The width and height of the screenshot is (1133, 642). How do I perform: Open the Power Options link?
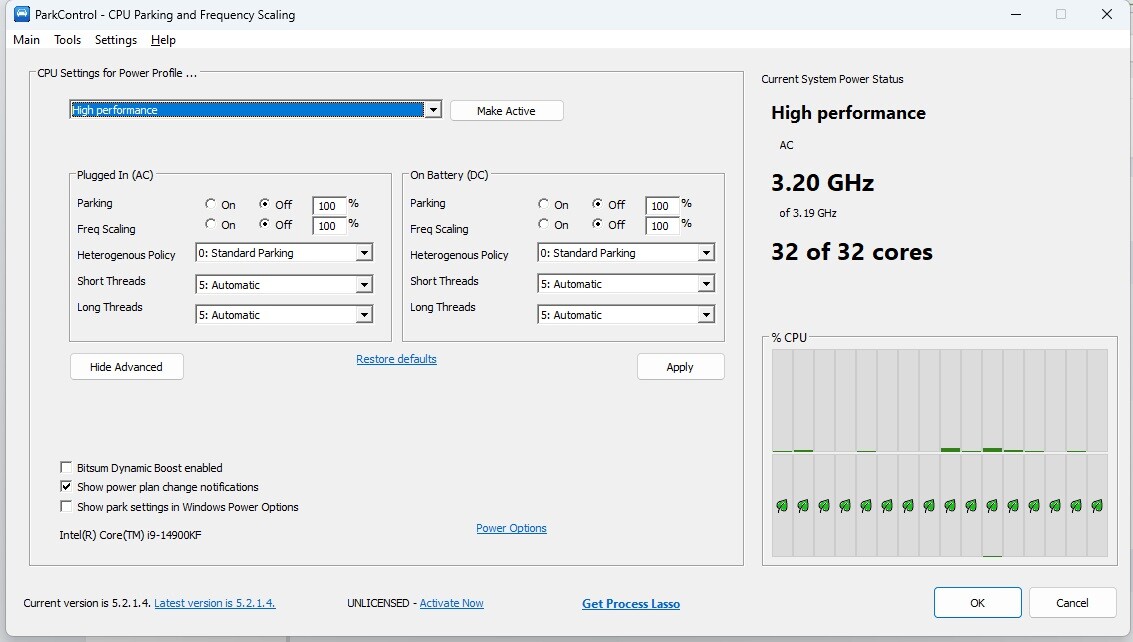[512, 528]
